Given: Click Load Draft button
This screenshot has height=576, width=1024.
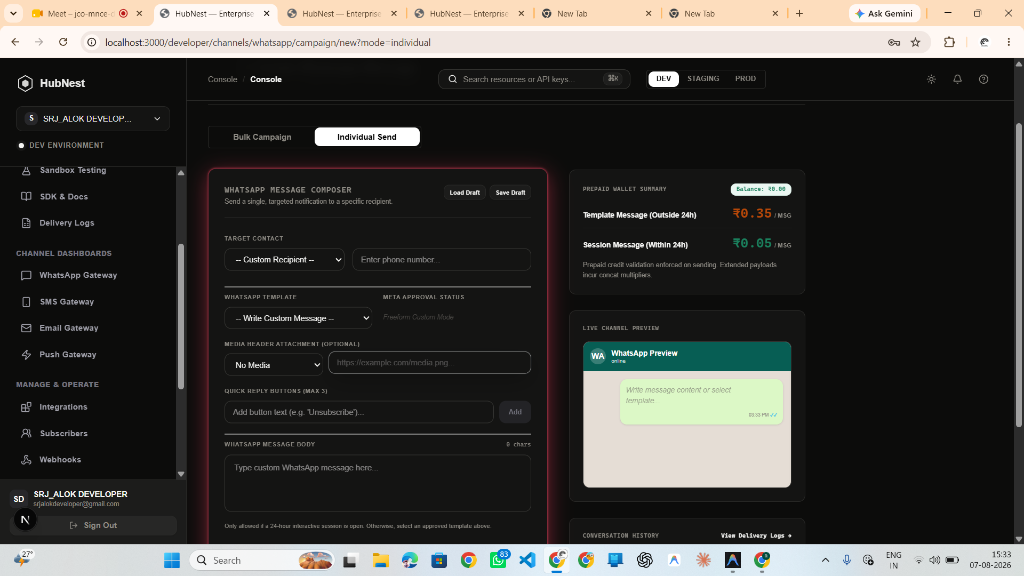Looking at the screenshot, I should pyautogui.click(x=464, y=193).
